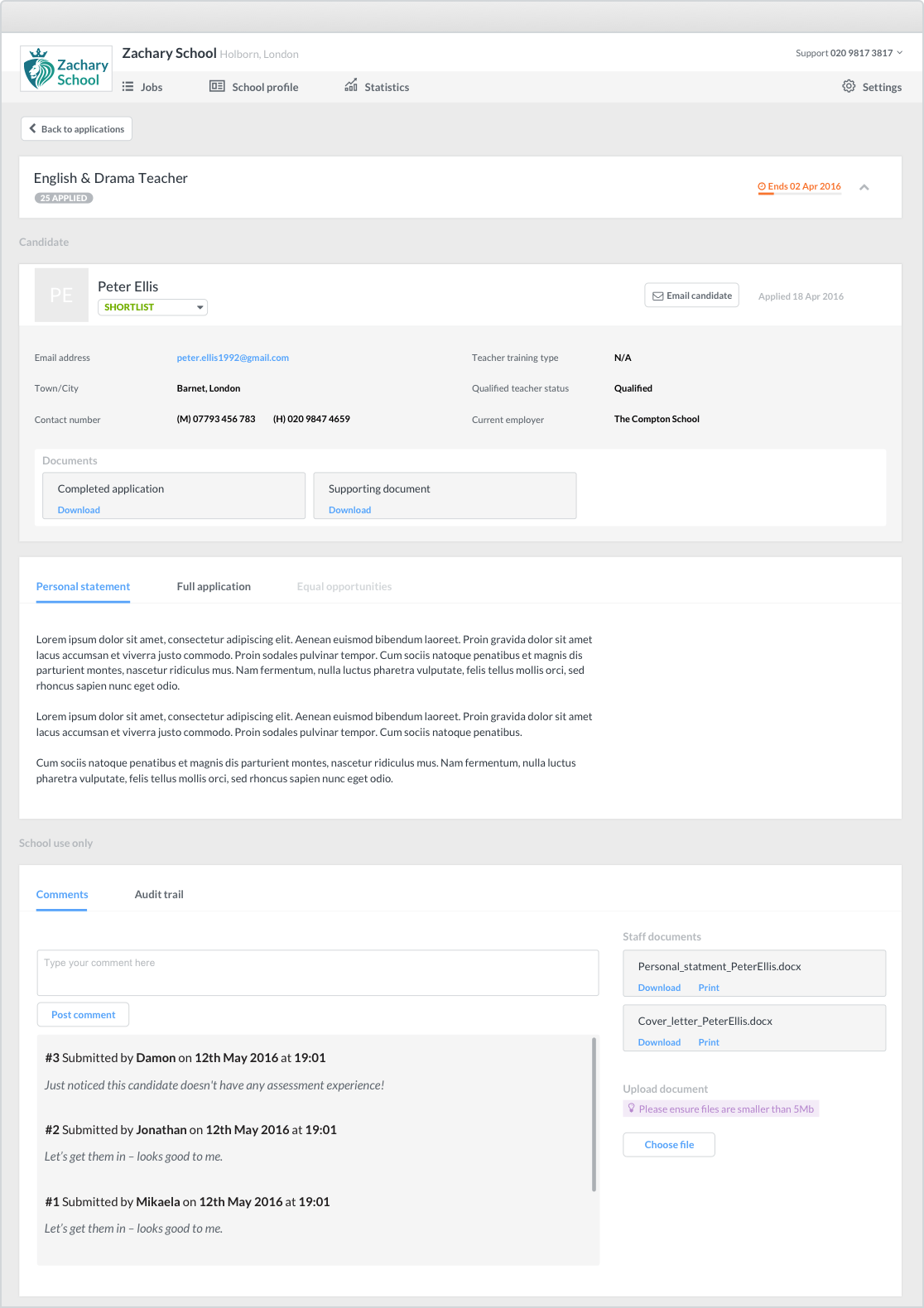
Task: Click the PE candidate avatar placeholder
Action: click(x=61, y=295)
